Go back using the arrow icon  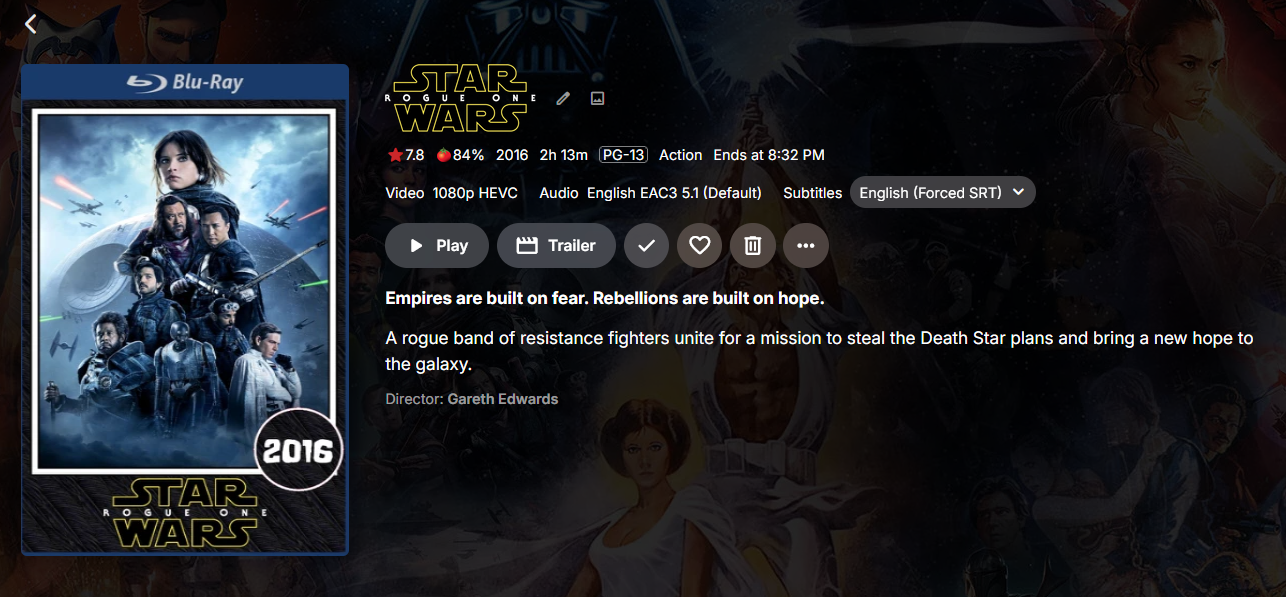pos(30,24)
